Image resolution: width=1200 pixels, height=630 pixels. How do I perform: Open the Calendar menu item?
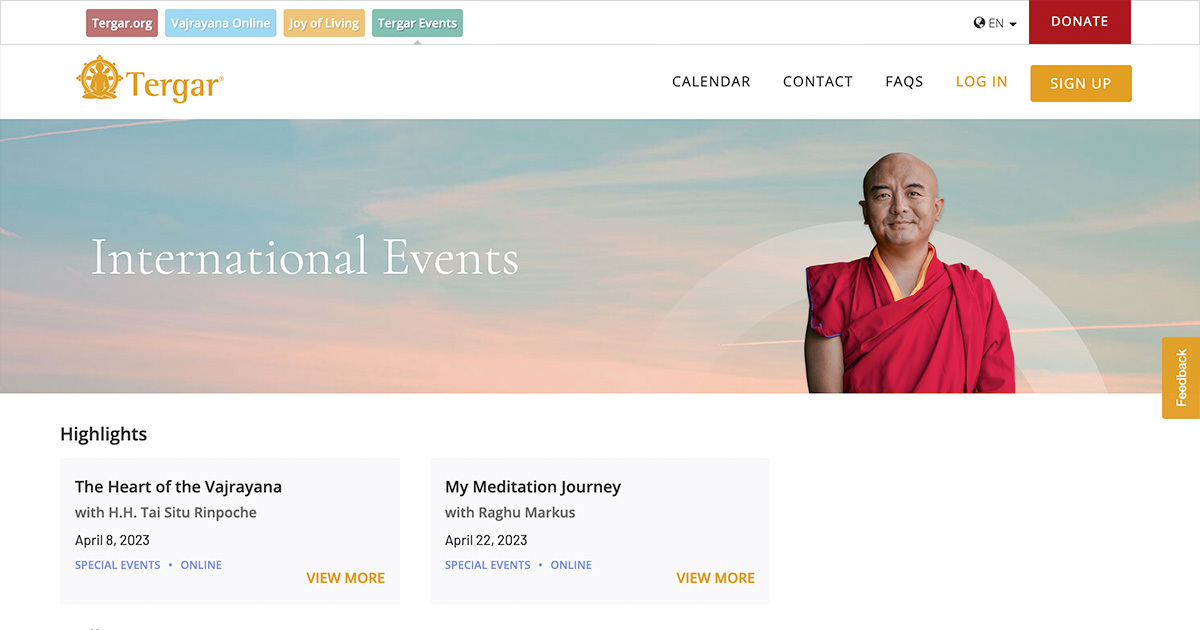(711, 82)
